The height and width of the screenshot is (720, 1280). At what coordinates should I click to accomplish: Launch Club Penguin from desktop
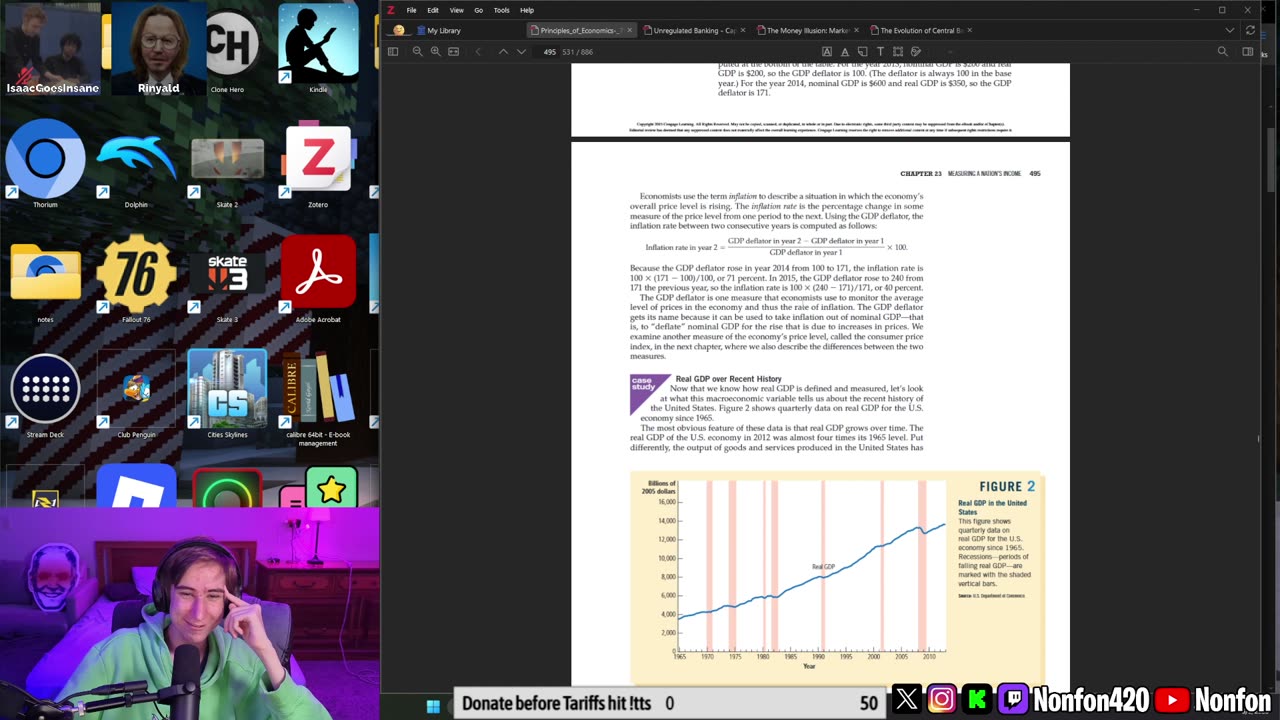click(x=136, y=395)
